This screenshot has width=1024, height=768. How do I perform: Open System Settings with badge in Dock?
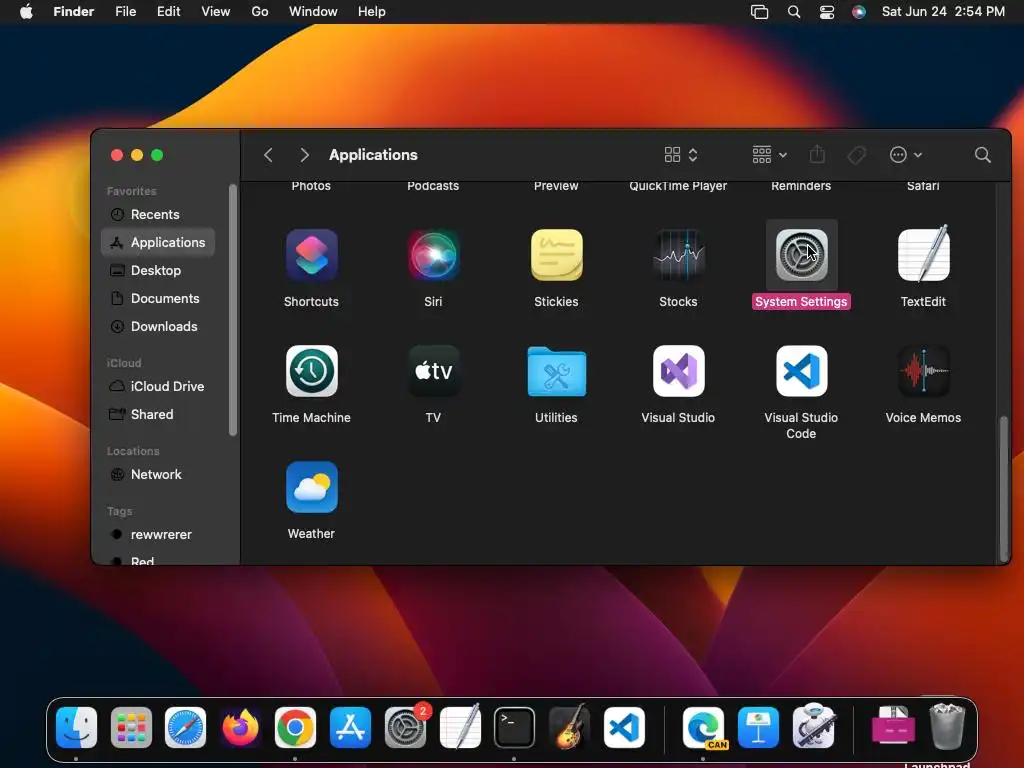pyautogui.click(x=405, y=728)
